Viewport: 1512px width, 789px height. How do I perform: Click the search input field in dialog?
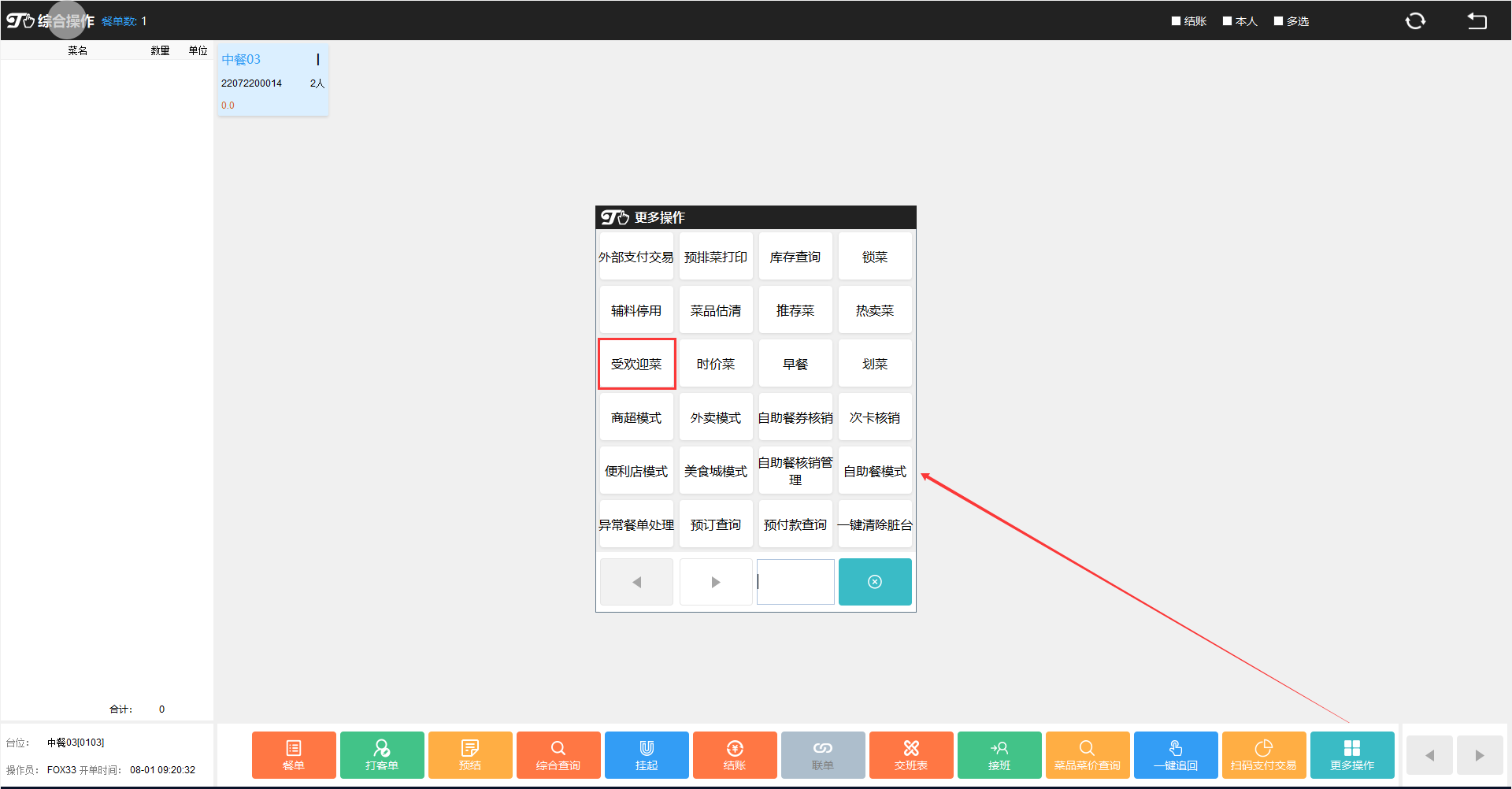click(x=795, y=582)
